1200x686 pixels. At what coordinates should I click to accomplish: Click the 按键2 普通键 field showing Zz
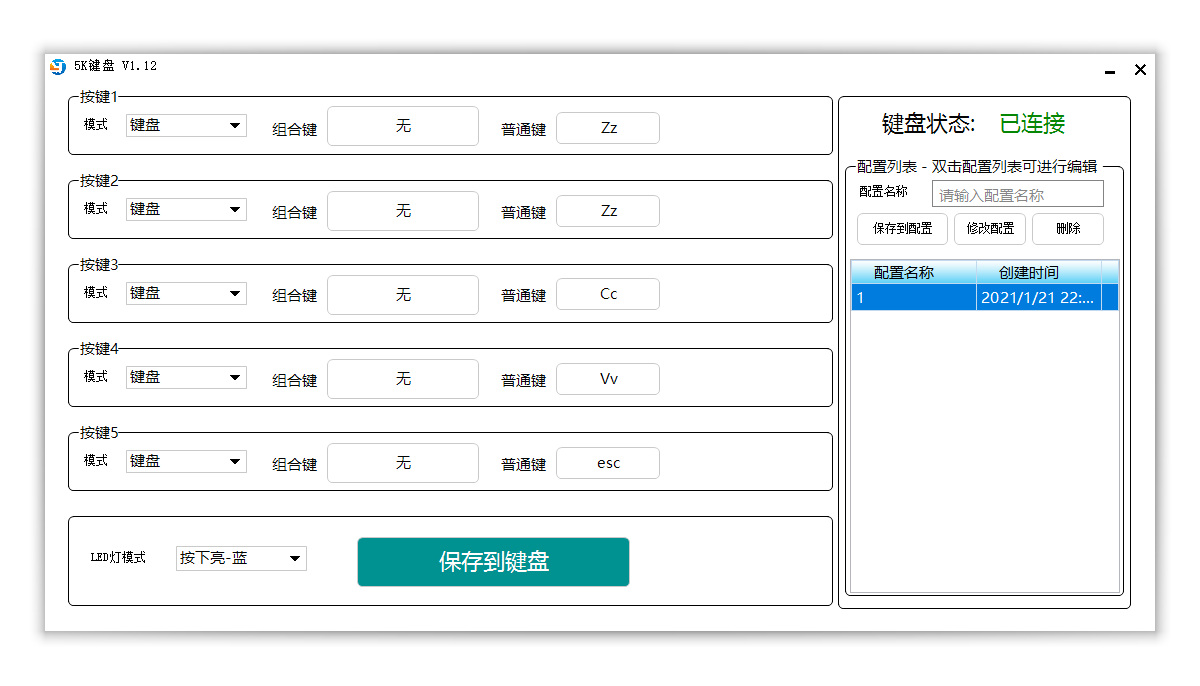pos(608,210)
